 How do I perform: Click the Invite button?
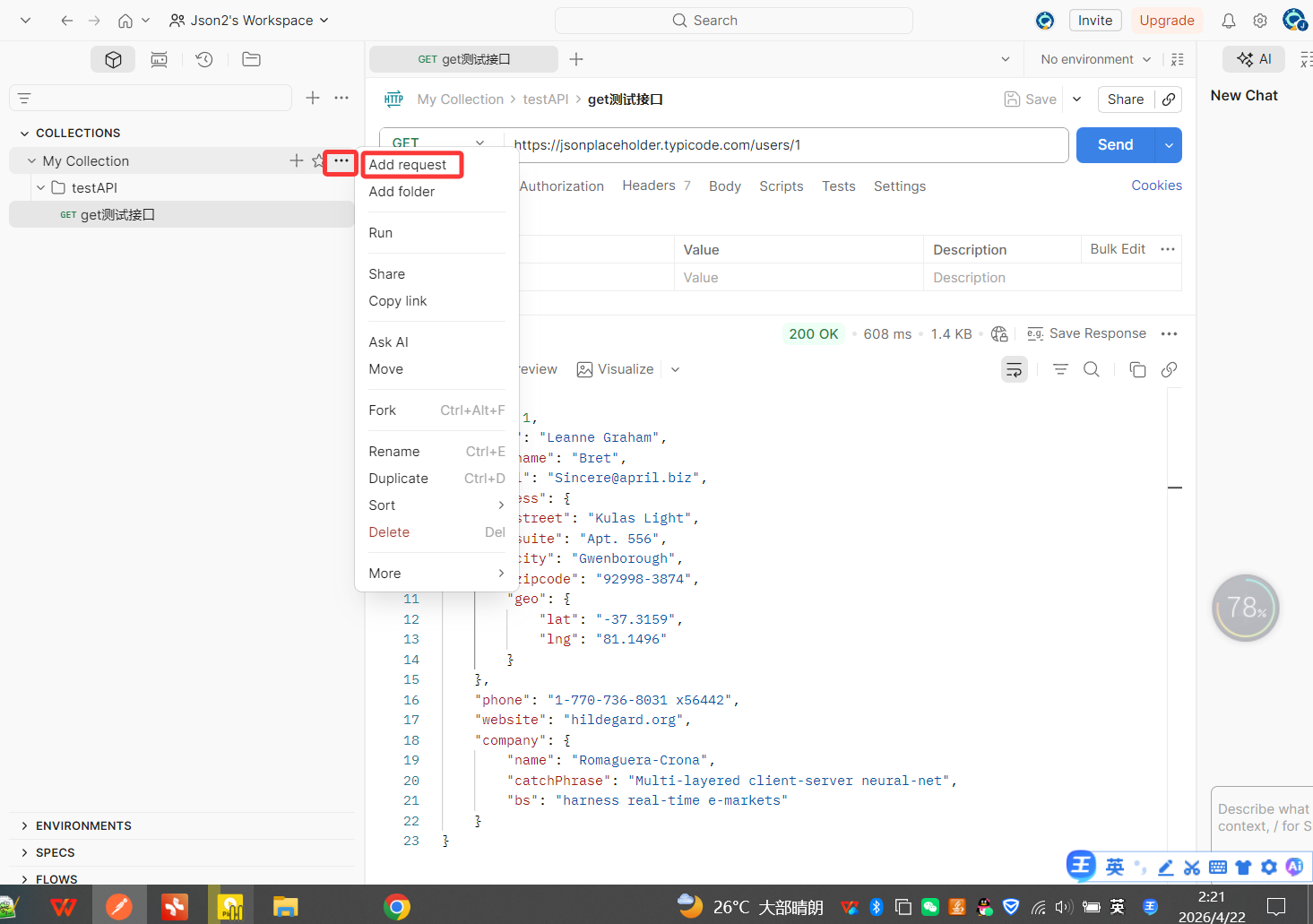point(1095,21)
